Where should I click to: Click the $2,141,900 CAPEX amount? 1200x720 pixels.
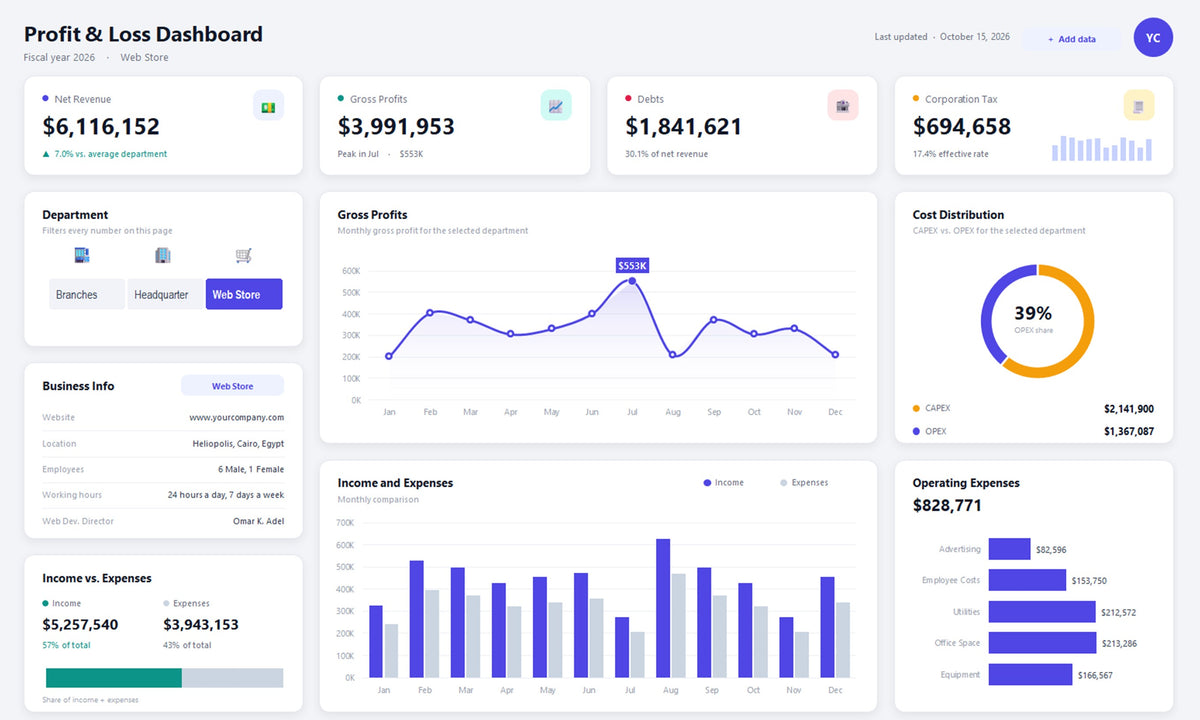pyautogui.click(x=1129, y=409)
